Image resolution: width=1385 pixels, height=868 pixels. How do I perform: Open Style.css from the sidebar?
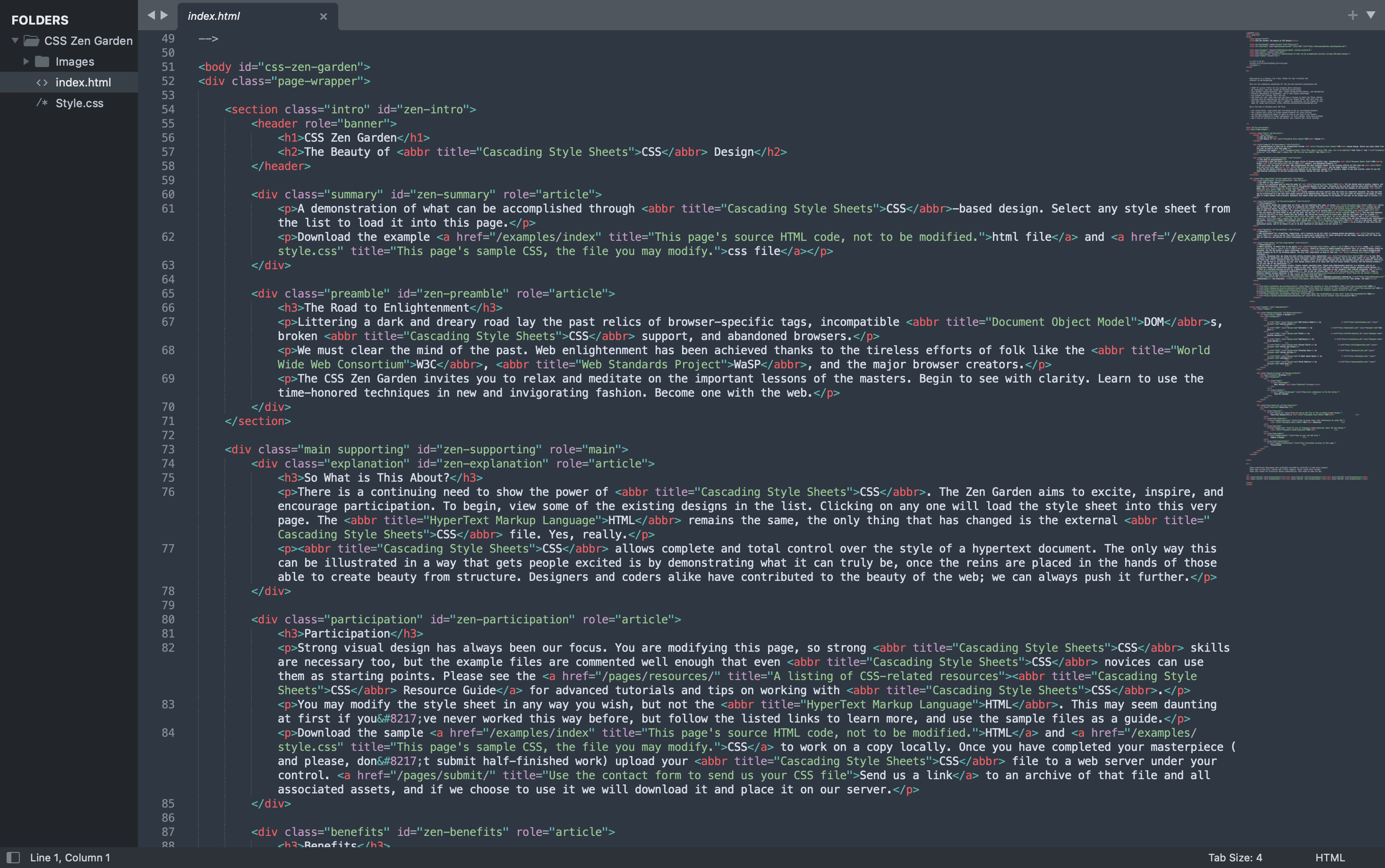click(x=79, y=103)
